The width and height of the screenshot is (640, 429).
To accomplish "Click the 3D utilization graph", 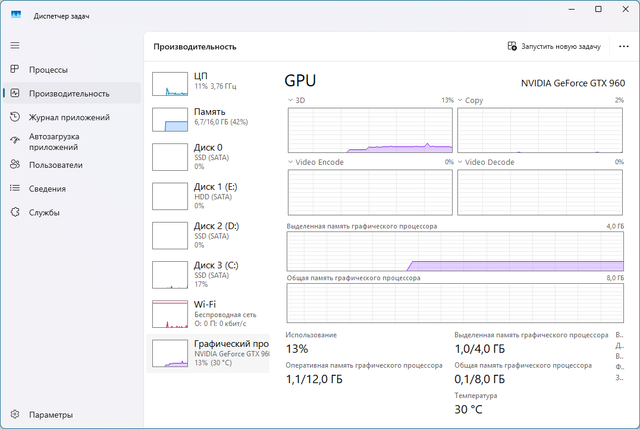I will pos(370,130).
